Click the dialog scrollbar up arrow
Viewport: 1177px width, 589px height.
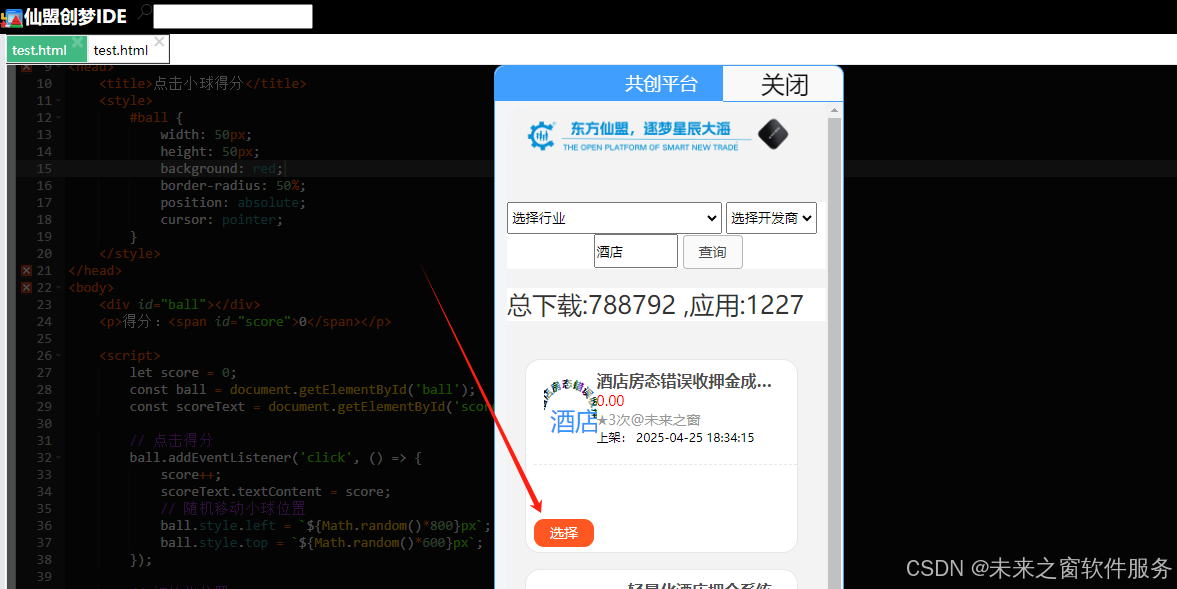[834, 110]
